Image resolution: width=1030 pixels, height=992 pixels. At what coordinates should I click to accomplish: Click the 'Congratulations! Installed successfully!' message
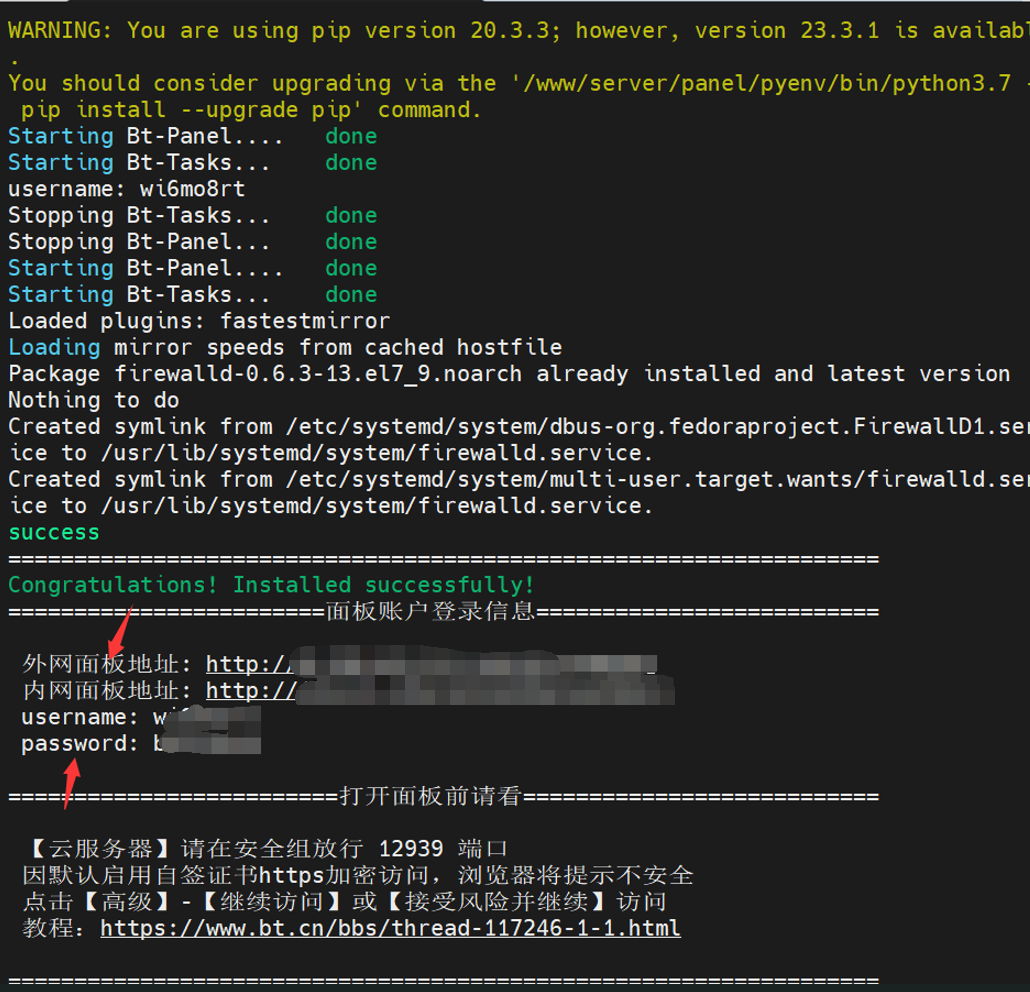tap(271, 585)
